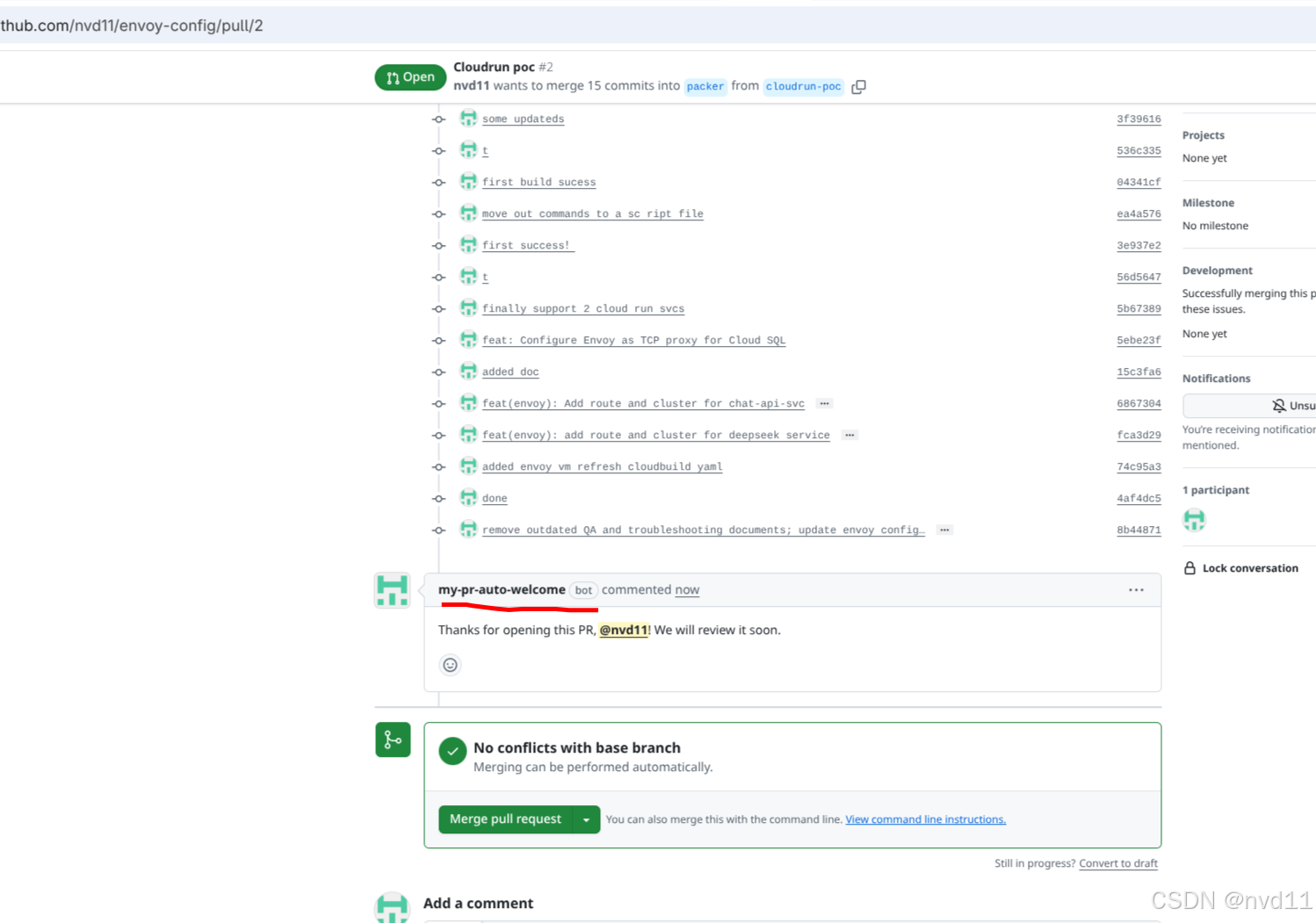Open commit 'added envoy vm refresh cloudbuild yaml'
Image resolution: width=1316 pixels, height=923 pixels.
(602, 467)
